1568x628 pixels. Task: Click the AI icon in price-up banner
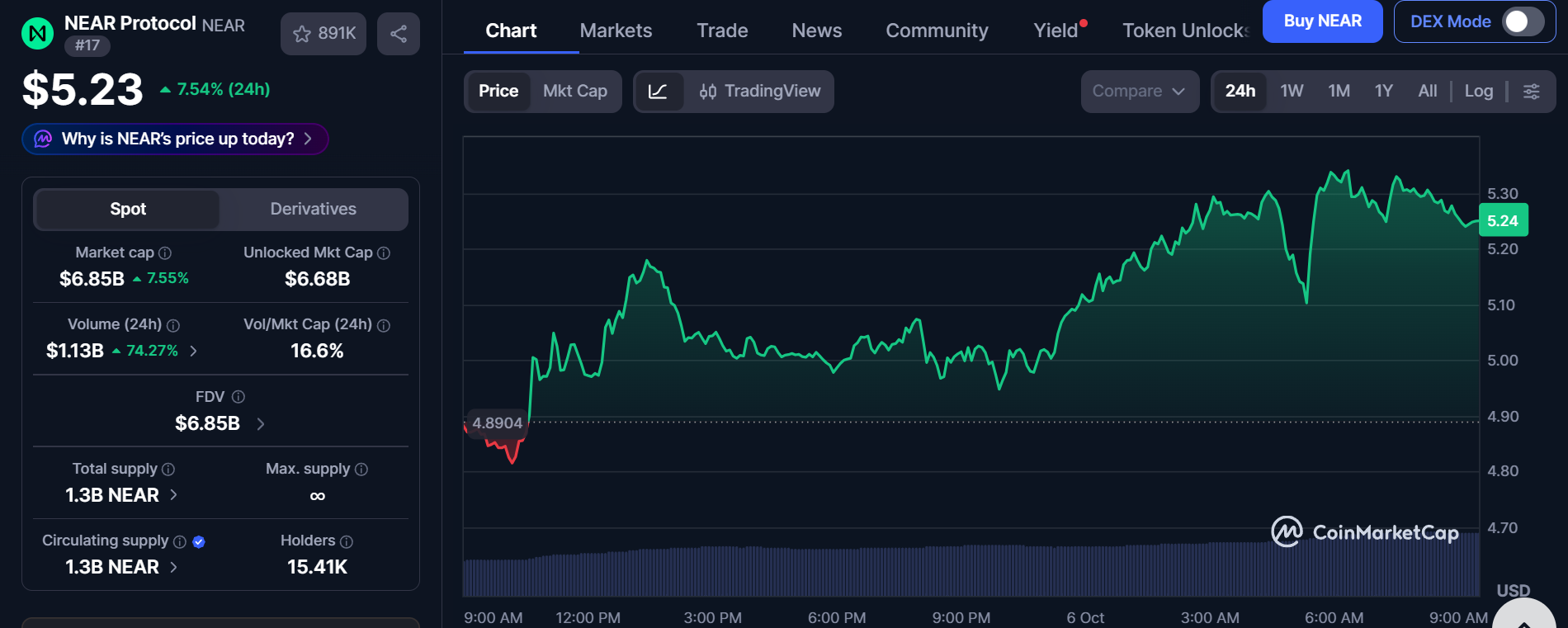pos(43,139)
